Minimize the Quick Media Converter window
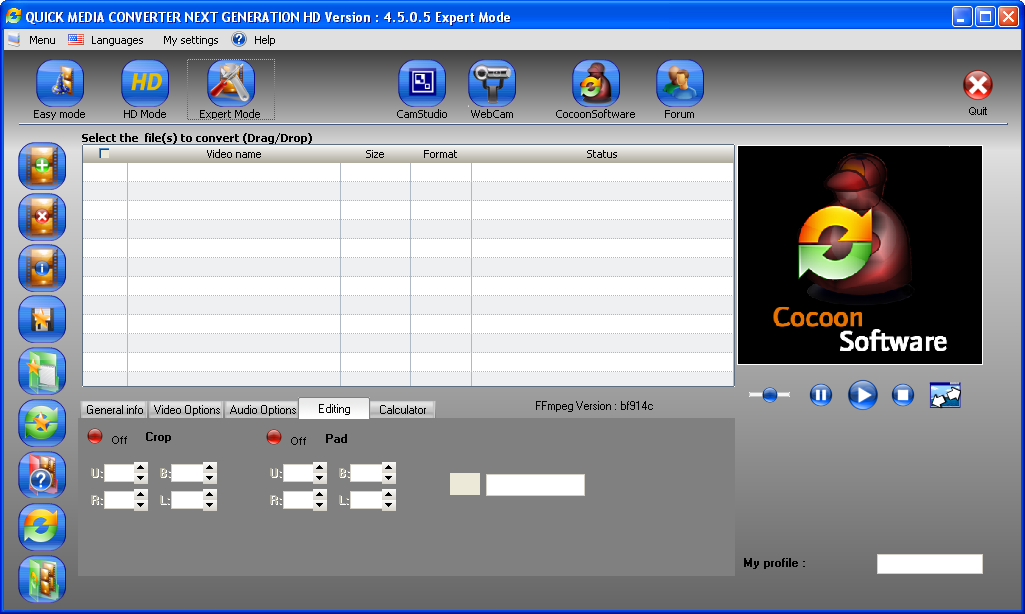 [x=962, y=17]
